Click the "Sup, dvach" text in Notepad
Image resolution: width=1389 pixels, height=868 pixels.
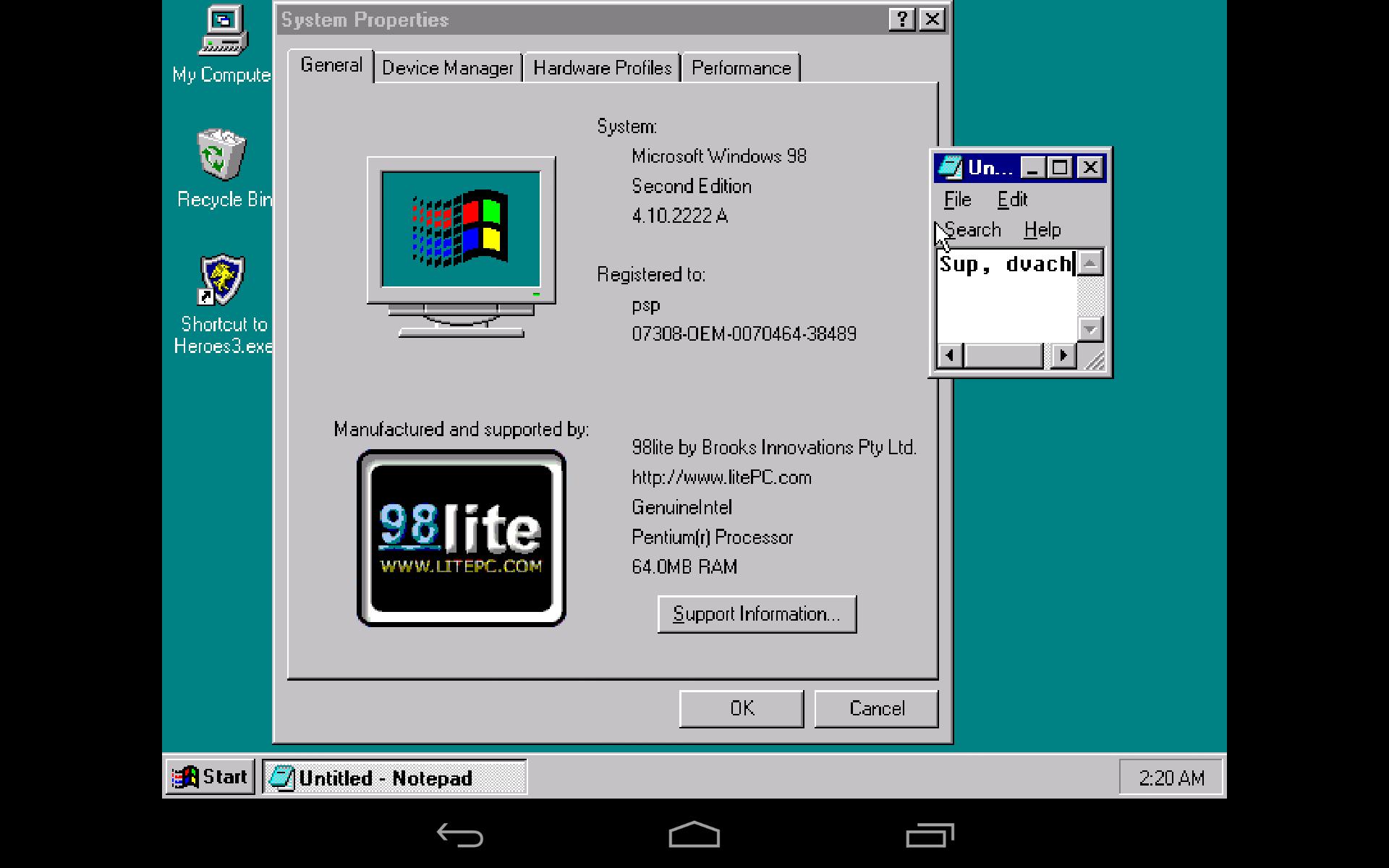pyautogui.click(x=1005, y=264)
